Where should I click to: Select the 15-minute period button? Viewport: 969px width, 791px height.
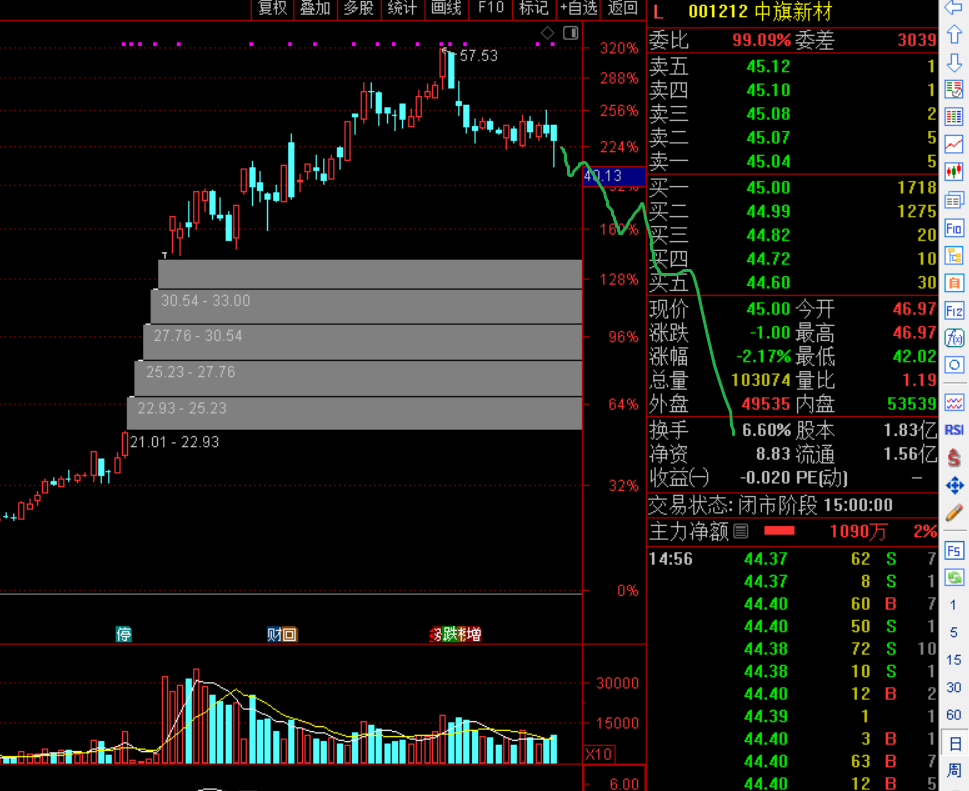tap(954, 660)
